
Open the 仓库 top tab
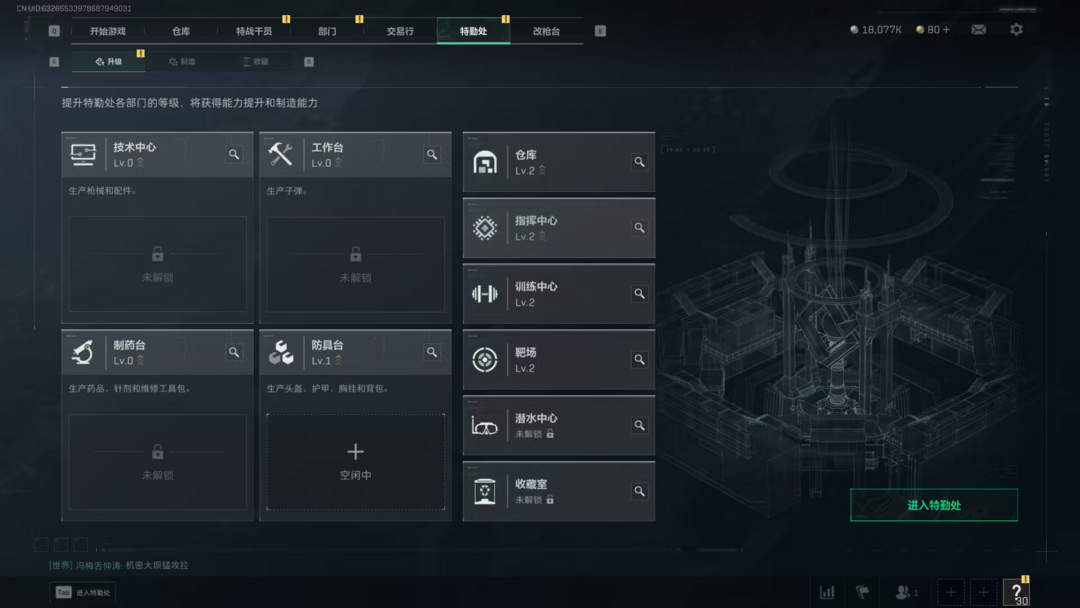[181, 31]
